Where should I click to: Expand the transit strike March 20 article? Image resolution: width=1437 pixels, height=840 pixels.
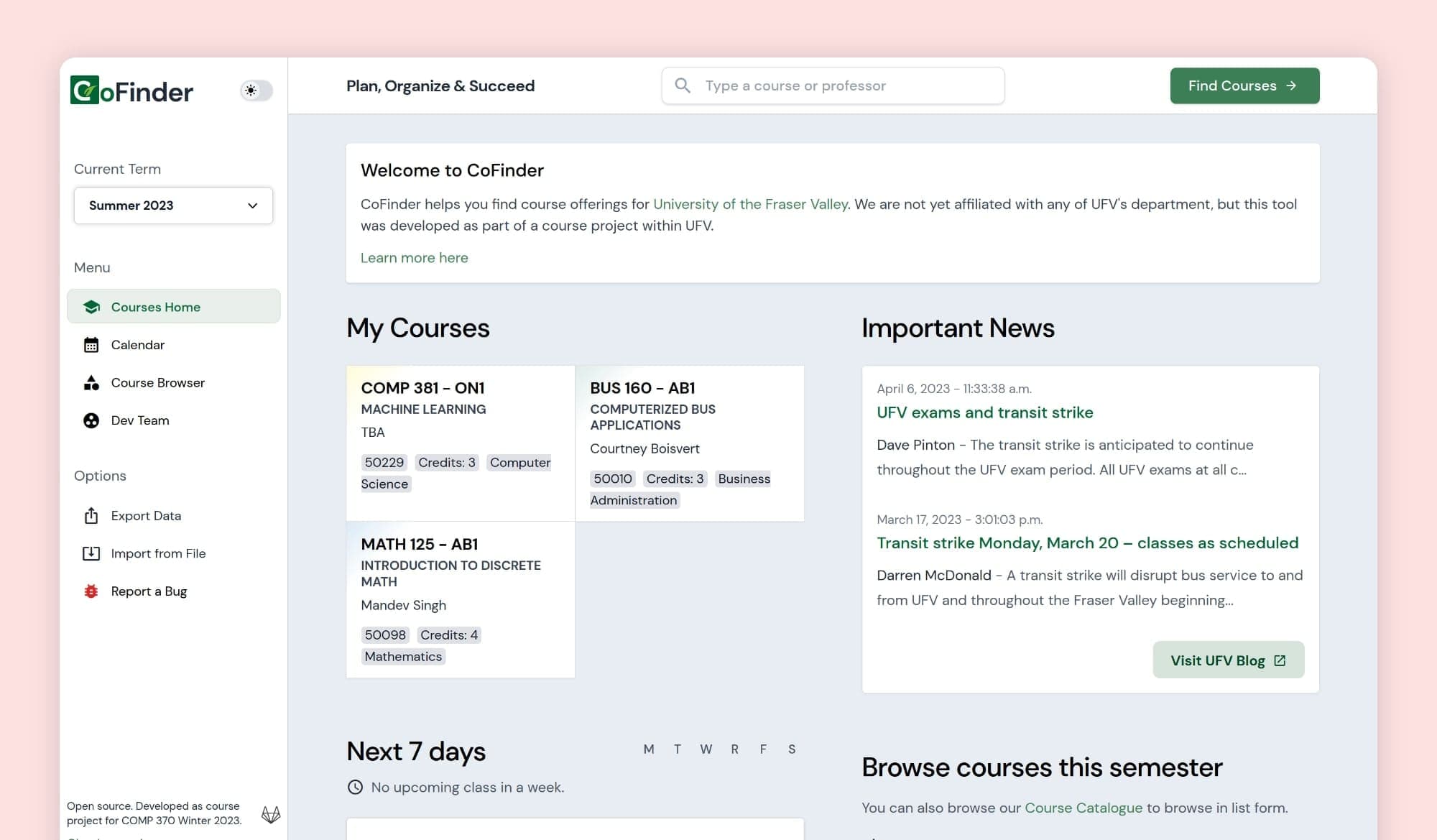tap(1087, 543)
